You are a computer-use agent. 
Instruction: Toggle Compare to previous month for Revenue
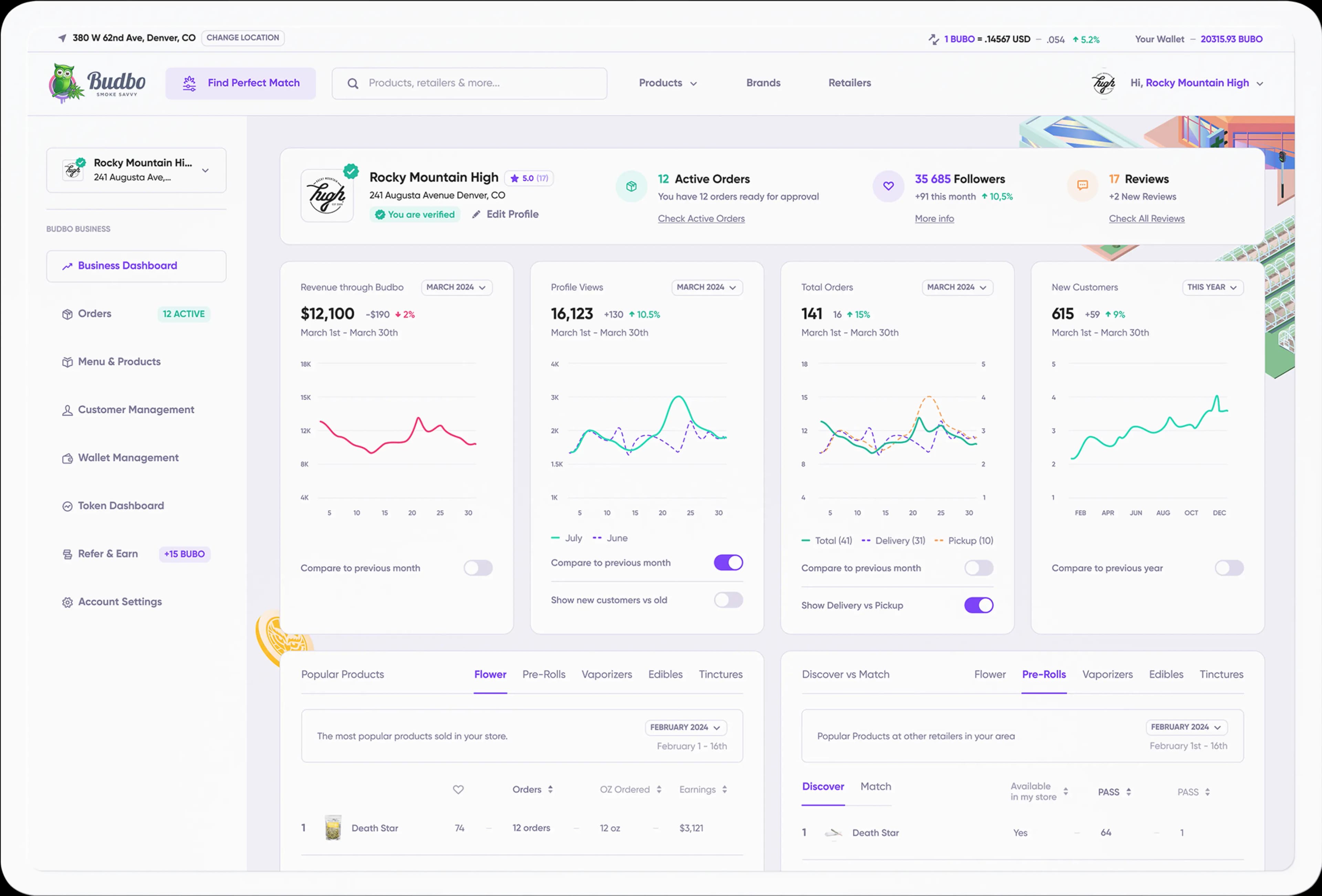(478, 568)
